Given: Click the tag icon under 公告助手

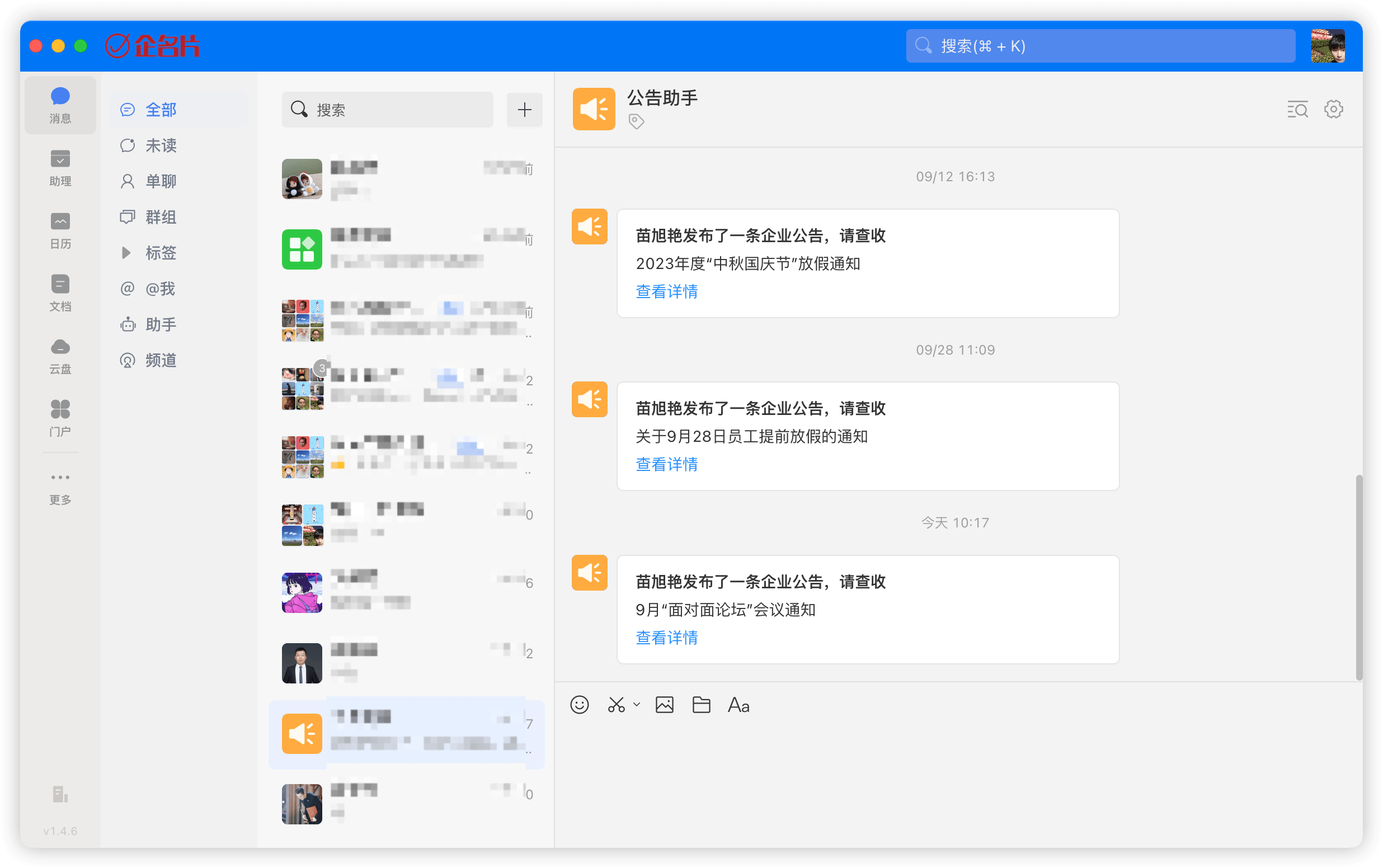Looking at the screenshot, I should [636, 122].
